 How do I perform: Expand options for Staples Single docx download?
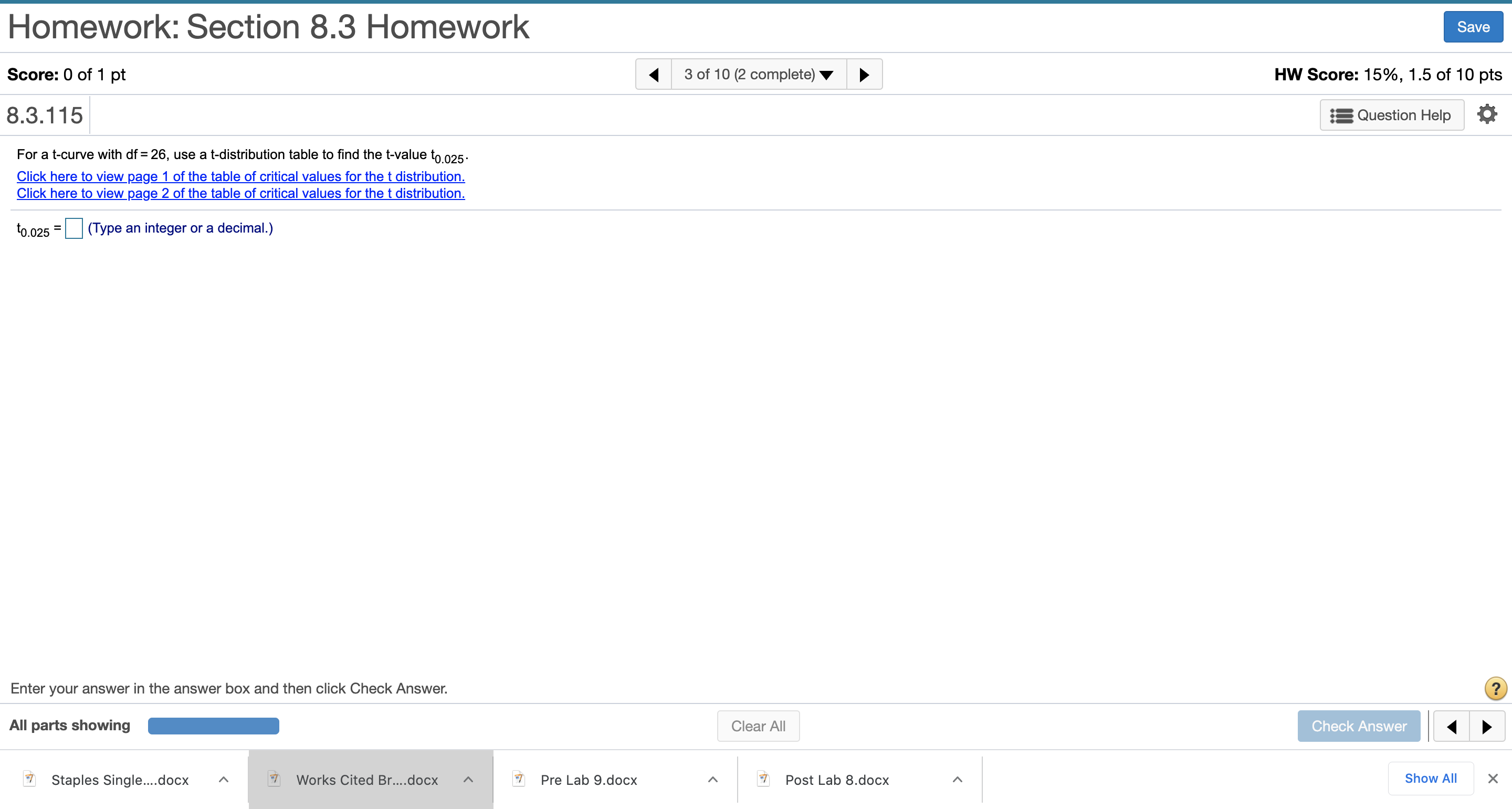224,780
